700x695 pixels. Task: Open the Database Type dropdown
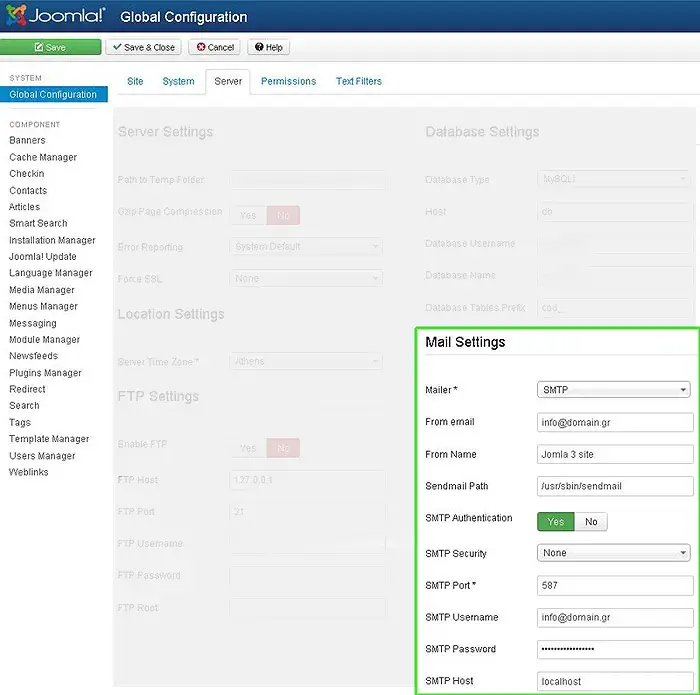click(x=613, y=179)
